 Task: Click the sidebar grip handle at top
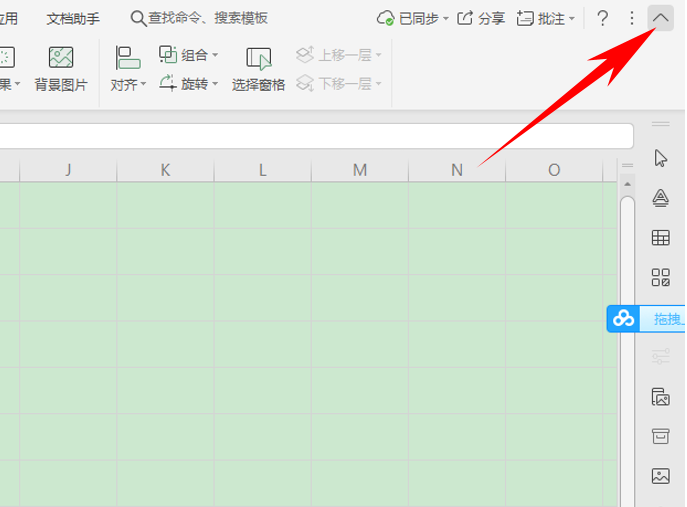[660, 124]
